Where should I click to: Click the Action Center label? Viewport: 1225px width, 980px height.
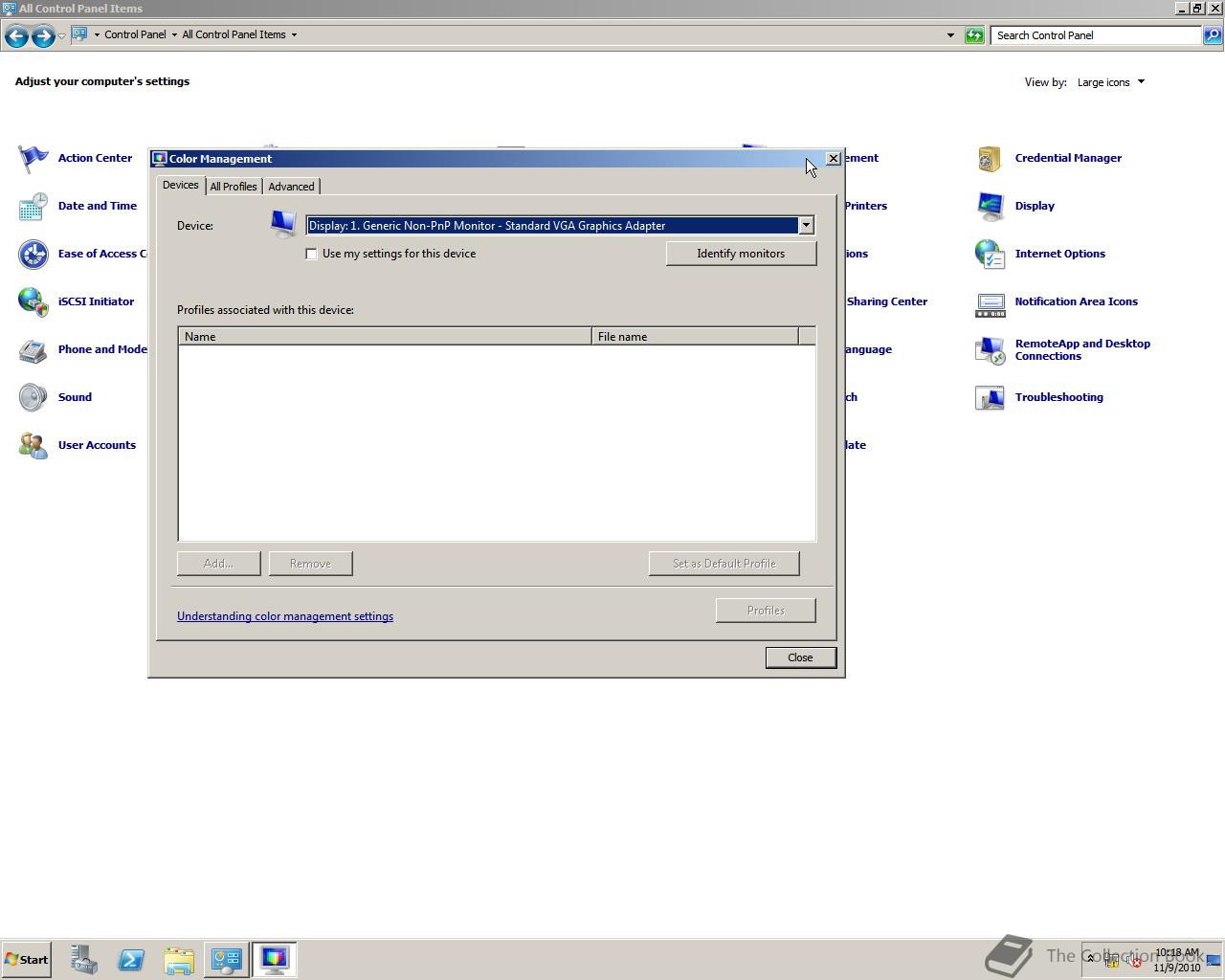(x=95, y=158)
